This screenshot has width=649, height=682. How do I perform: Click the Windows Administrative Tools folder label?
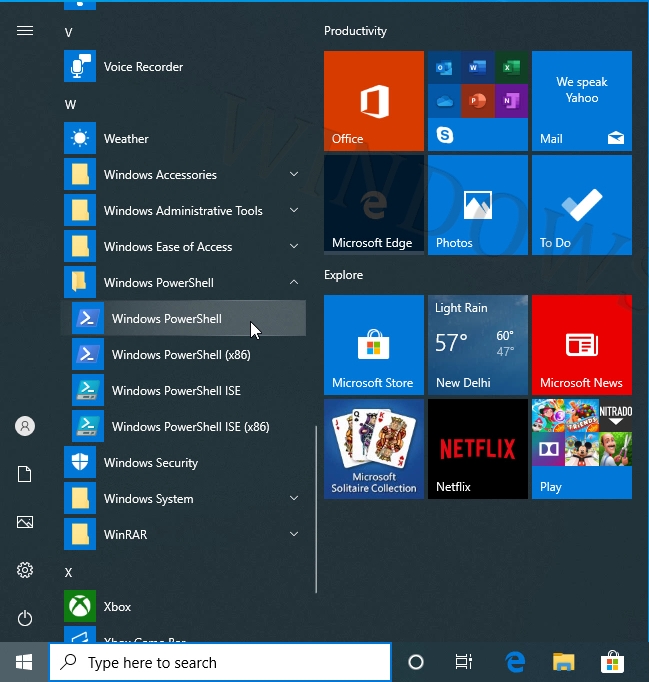point(183,211)
